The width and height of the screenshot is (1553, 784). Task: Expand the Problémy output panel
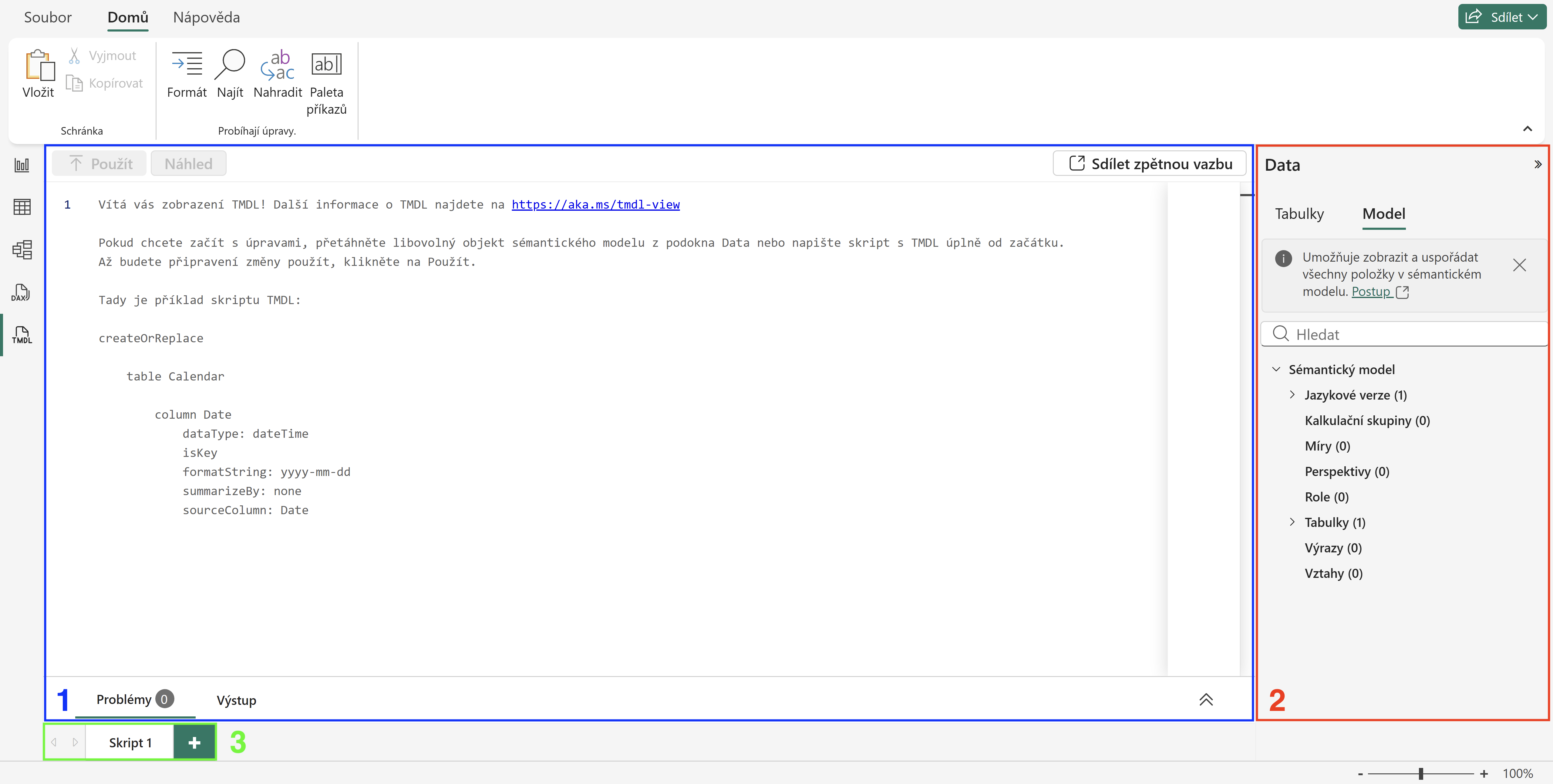(x=1206, y=700)
